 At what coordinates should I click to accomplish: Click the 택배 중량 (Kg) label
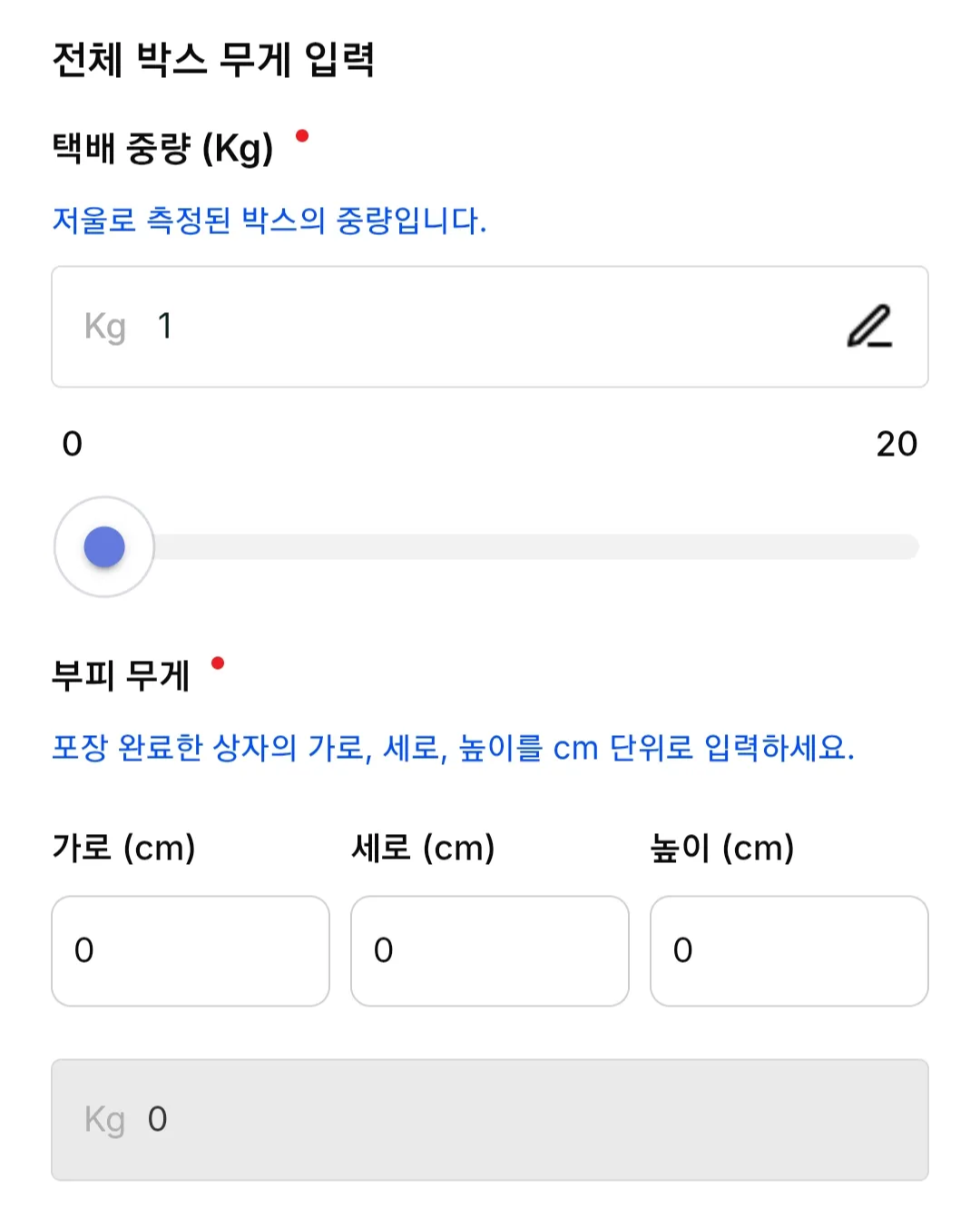[x=163, y=148]
